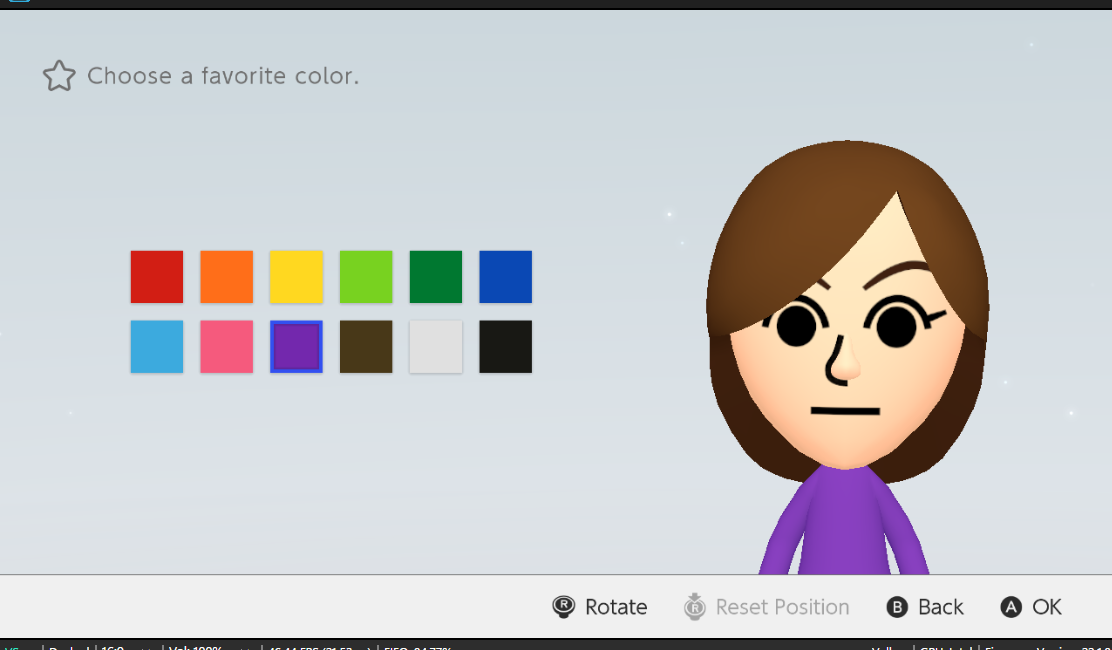Click the grayed-out Reset Position button

pos(766,607)
